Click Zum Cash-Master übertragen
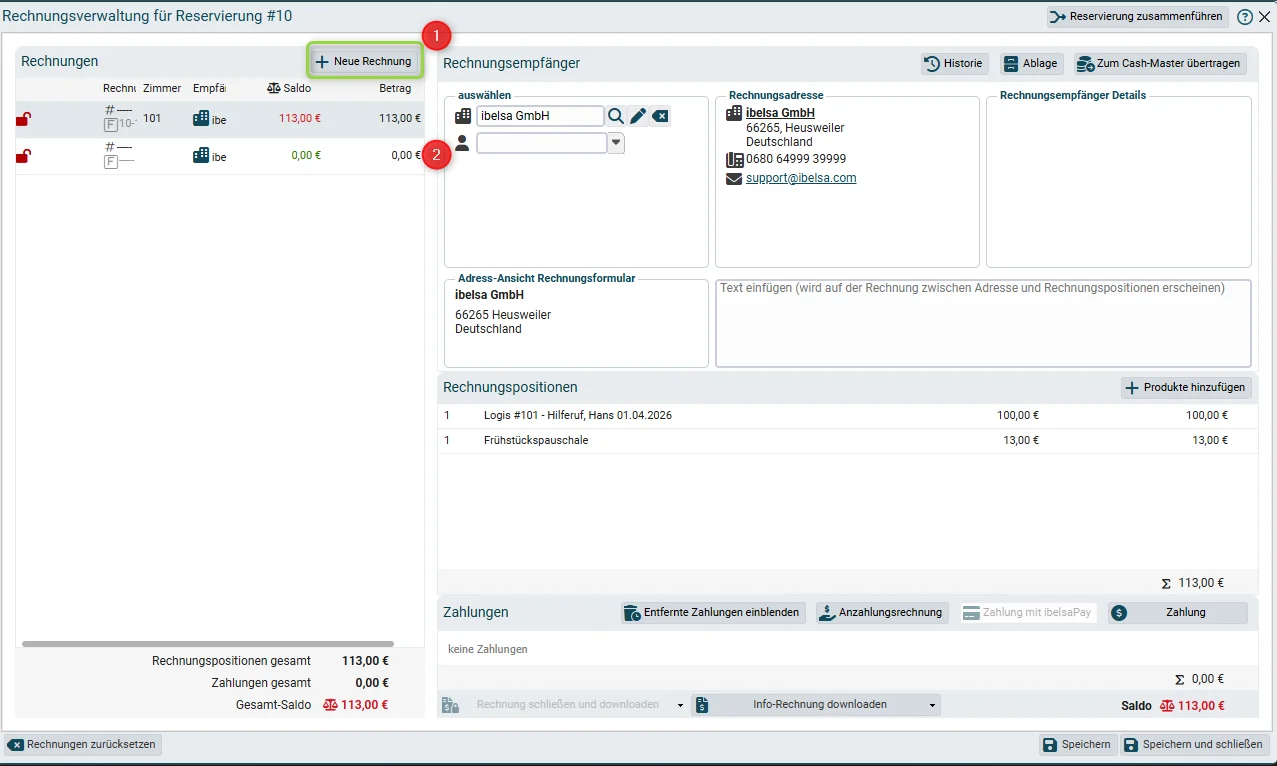 pos(1160,63)
